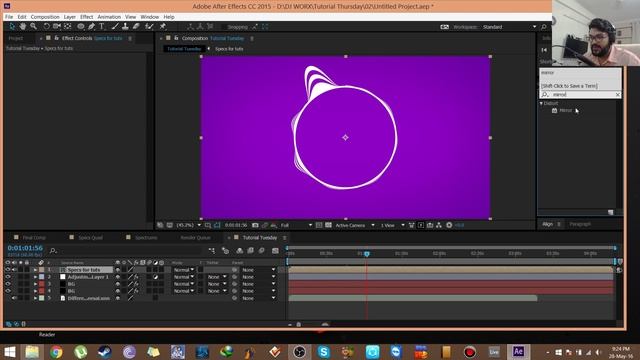
Task: Click the current timecode 0:01:01:56
Action: 25,248
